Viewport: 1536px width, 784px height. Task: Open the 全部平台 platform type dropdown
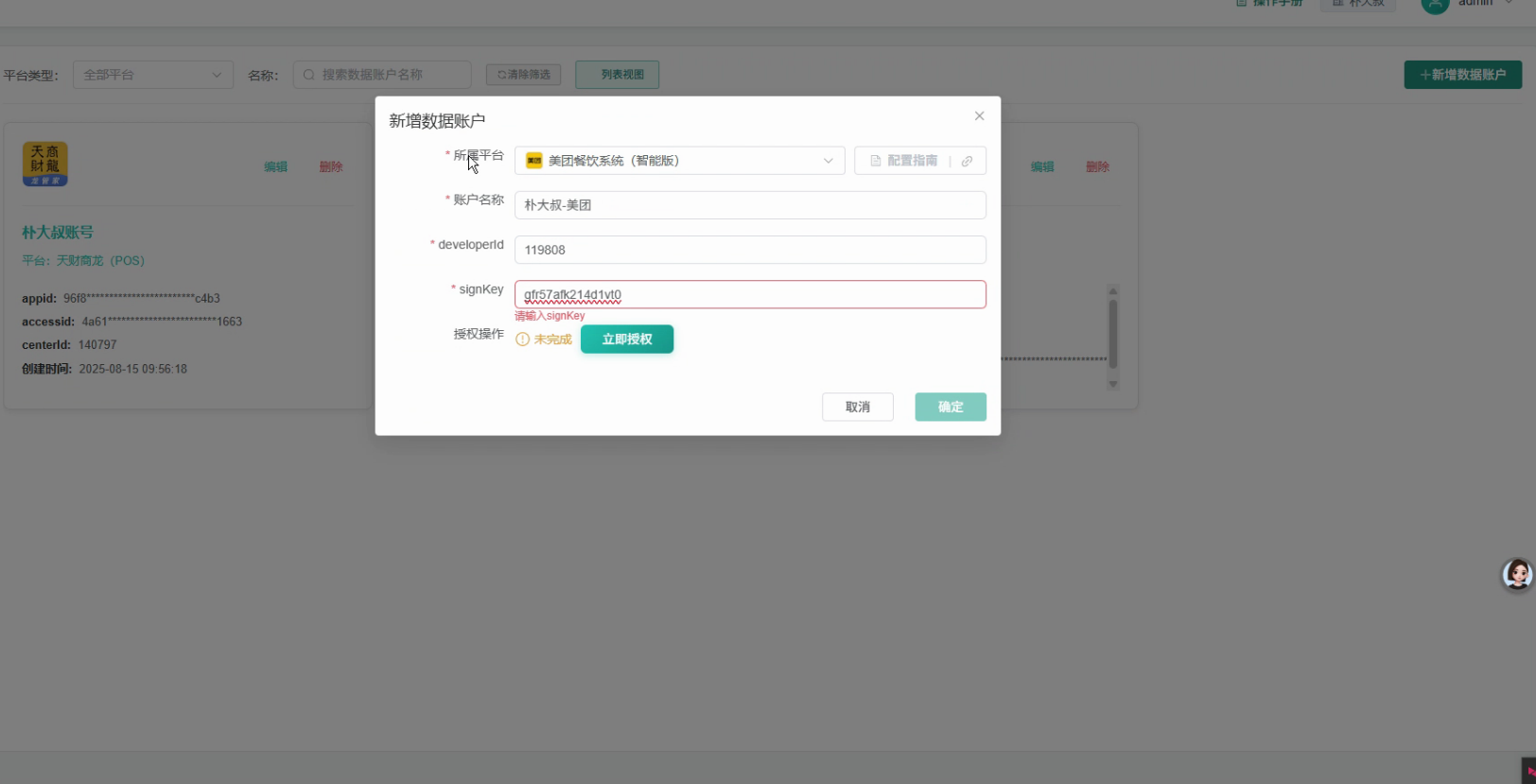[153, 75]
